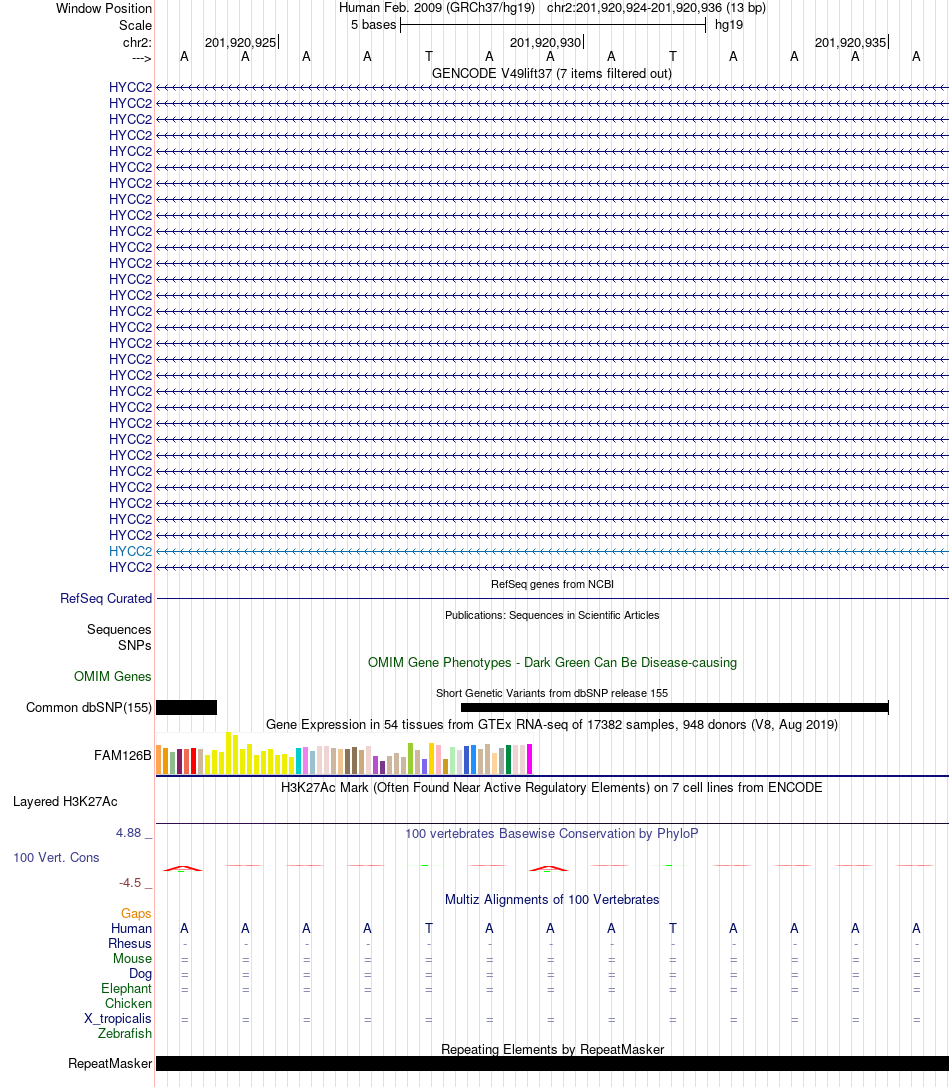
Task: Click the Zebrafish species label
Action: point(125,1034)
